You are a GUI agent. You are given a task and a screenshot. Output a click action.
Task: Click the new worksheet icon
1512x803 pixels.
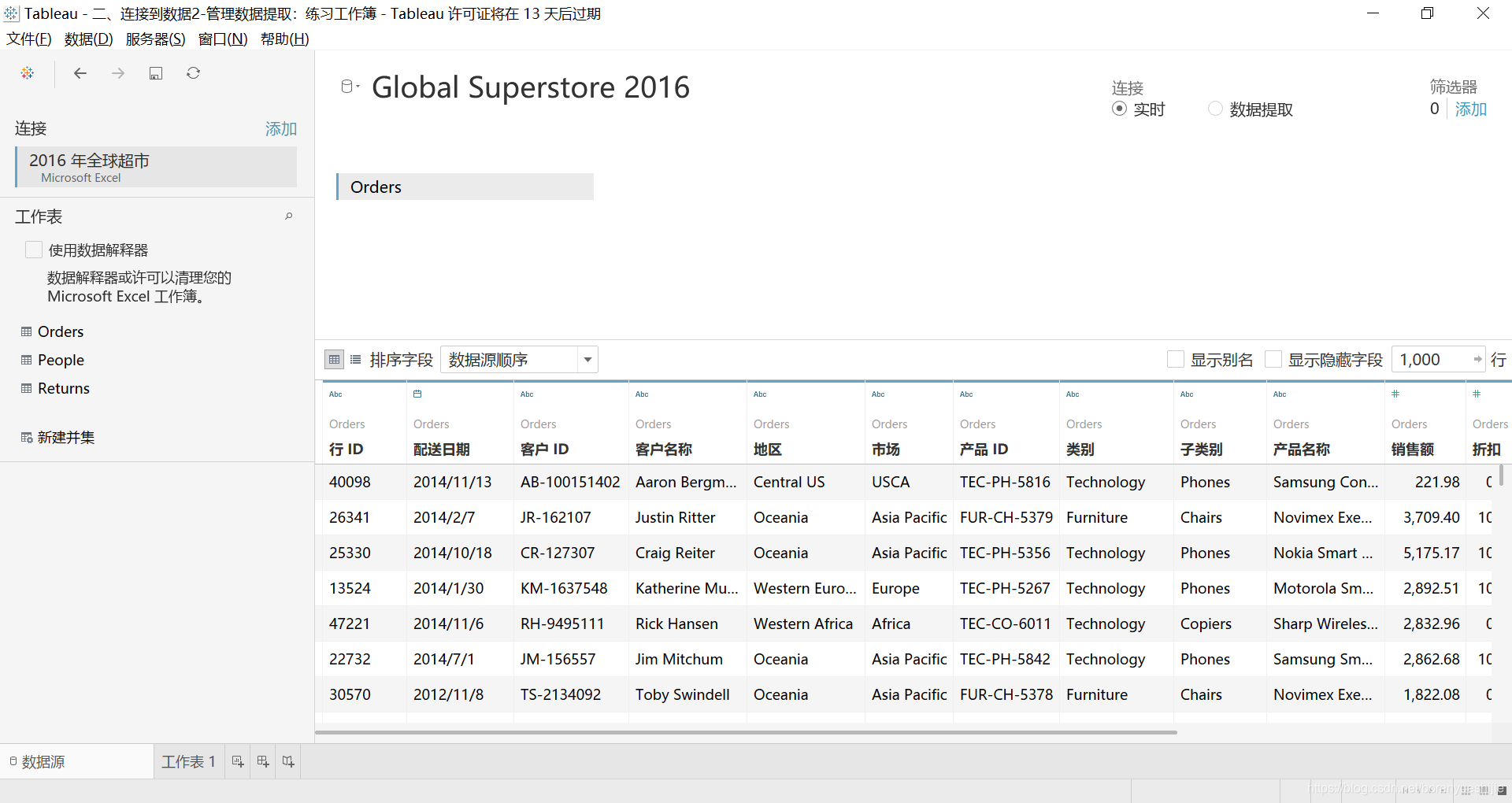click(x=238, y=761)
